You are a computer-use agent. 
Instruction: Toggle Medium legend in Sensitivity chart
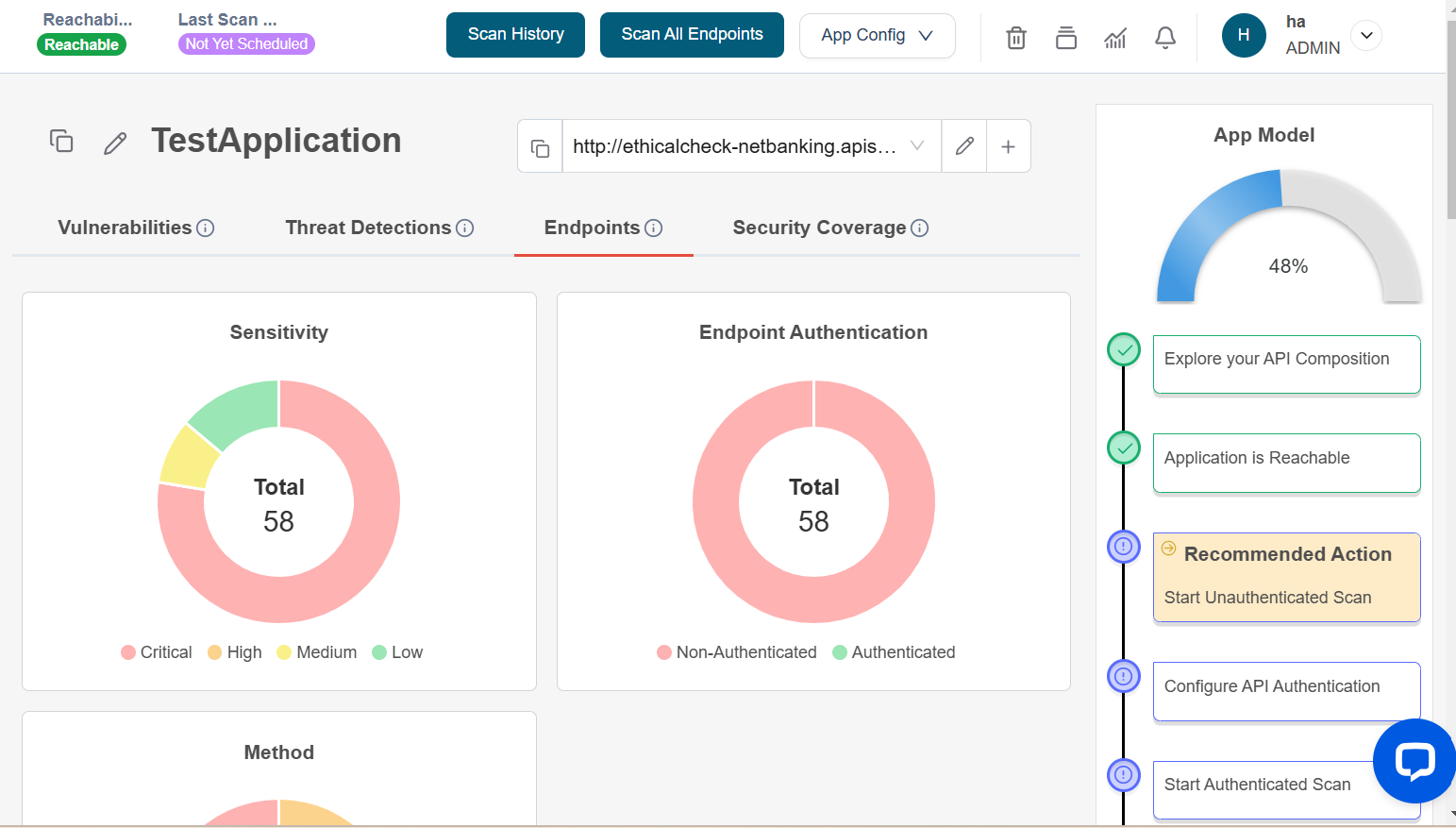point(317,652)
